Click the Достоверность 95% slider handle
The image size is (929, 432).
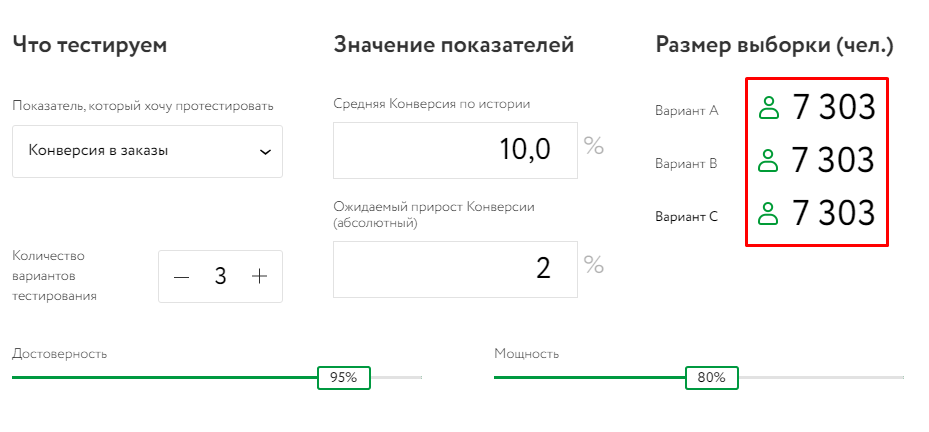[x=343, y=378]
